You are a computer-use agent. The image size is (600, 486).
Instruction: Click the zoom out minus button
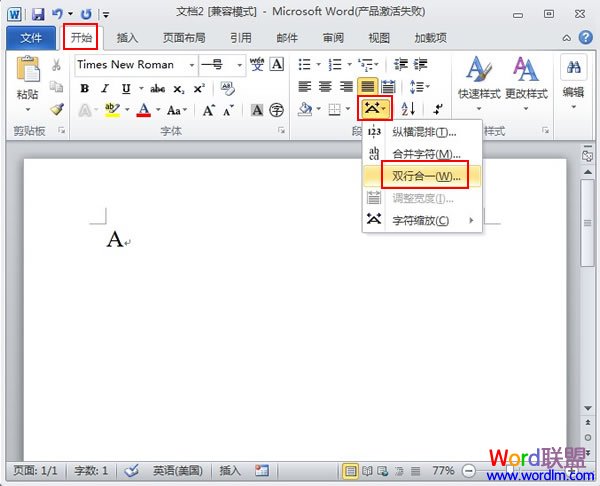click(468, 470)
